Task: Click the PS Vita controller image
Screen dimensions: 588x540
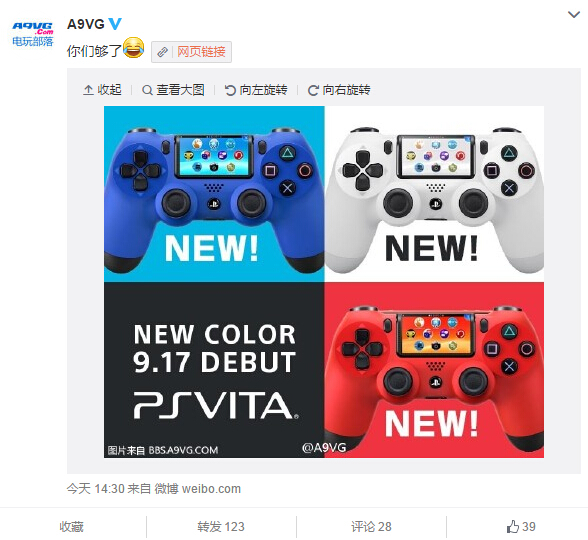Action: click(x=324, y=282)
